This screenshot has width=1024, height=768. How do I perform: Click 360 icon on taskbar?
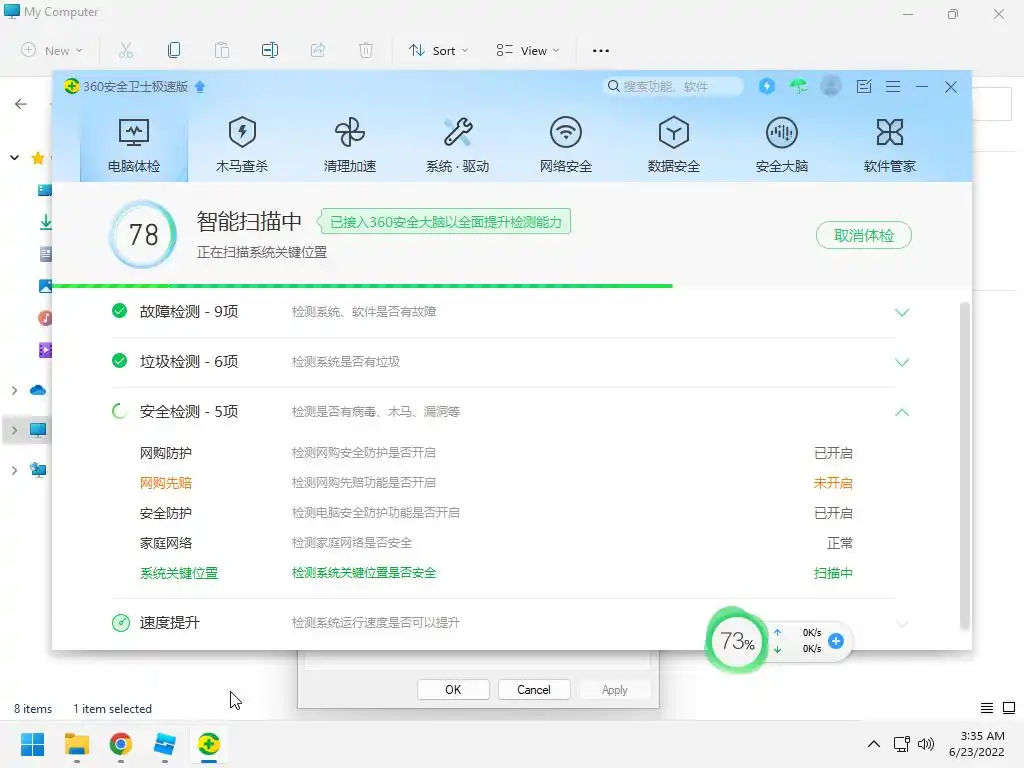209,744
